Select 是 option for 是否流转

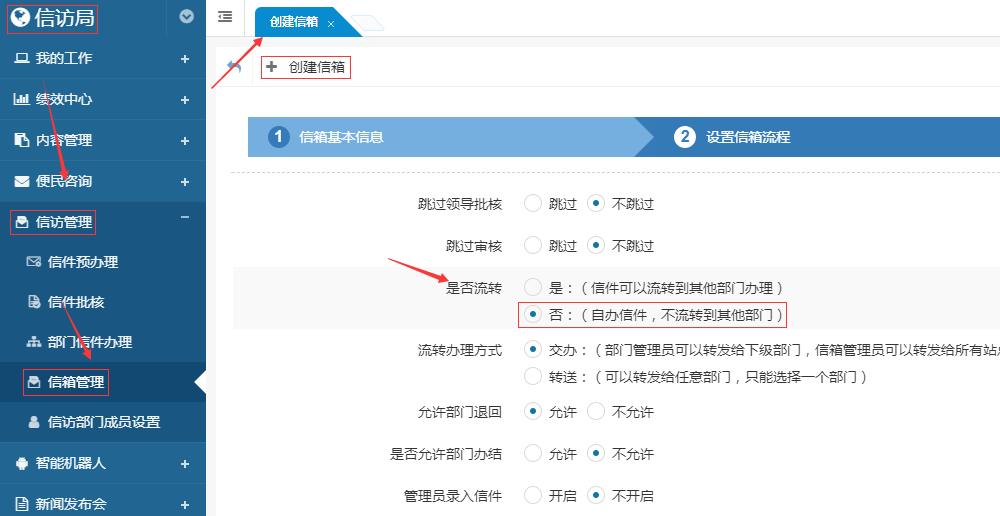pos(533,287)
